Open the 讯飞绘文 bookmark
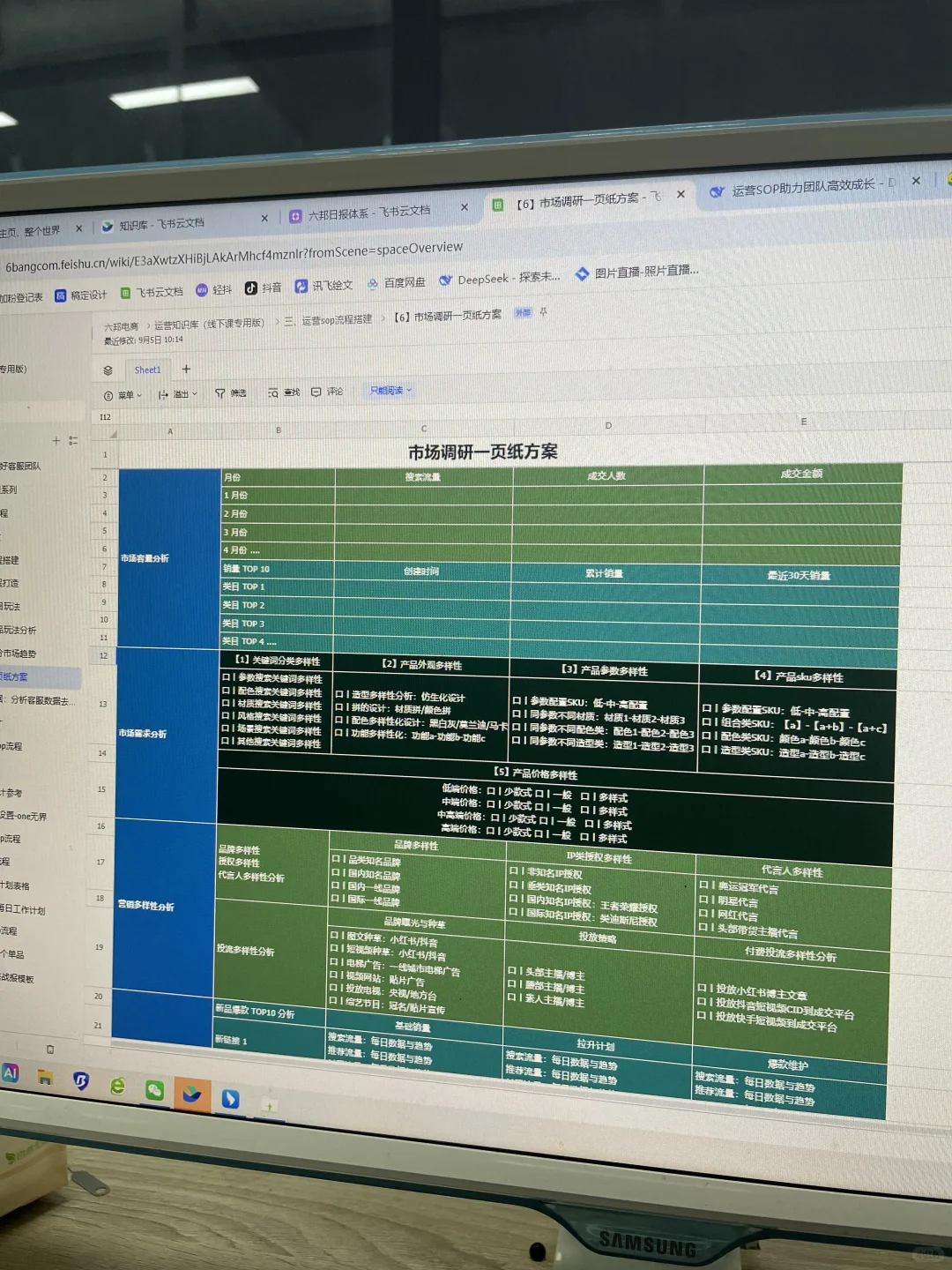 324,286
